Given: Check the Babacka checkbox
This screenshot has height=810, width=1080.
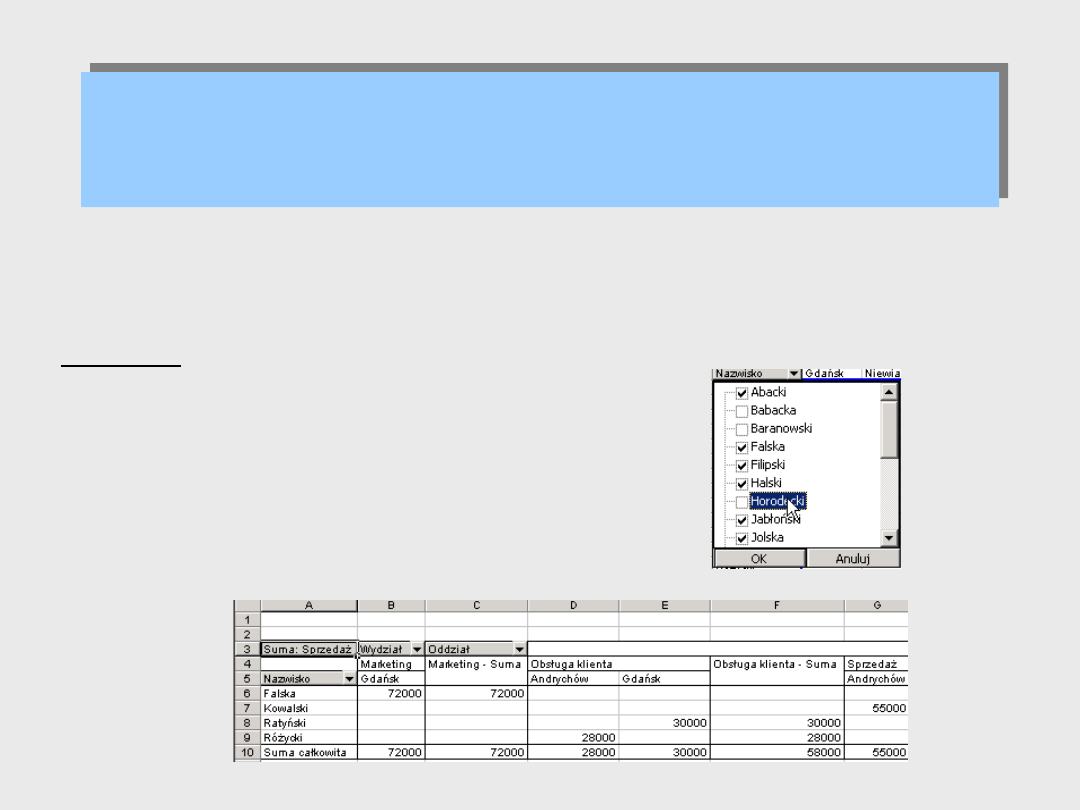Looking at the screenshot, I should 742,411.
